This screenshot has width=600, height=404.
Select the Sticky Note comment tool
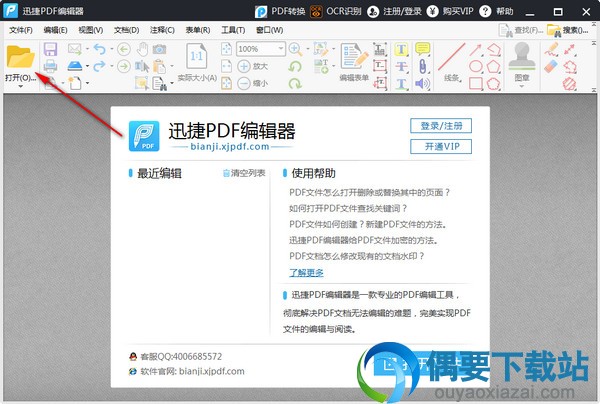point(422,49)
